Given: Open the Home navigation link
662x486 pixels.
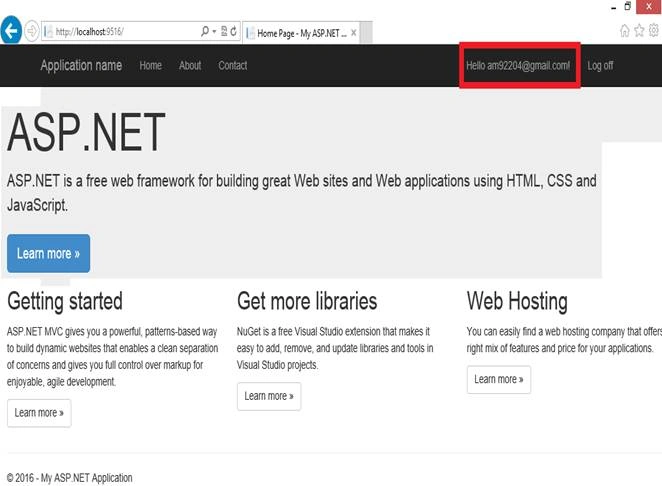Looking at the screenshot, I should click(151, 65).
